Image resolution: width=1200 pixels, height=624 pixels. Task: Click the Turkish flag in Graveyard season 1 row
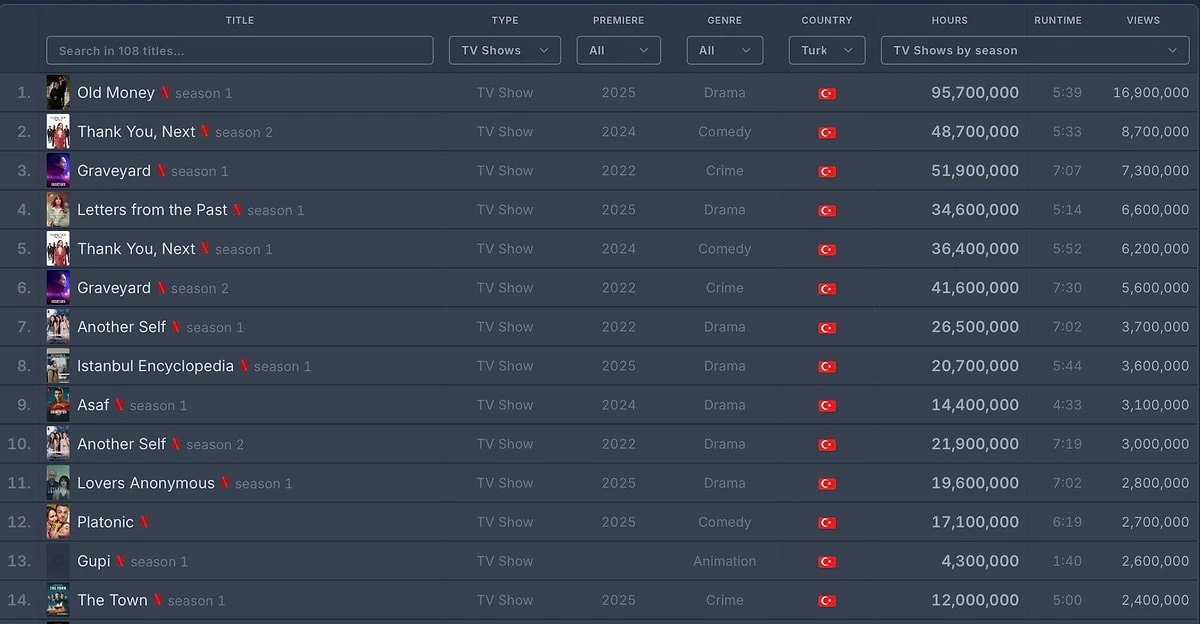pos(827,172)
